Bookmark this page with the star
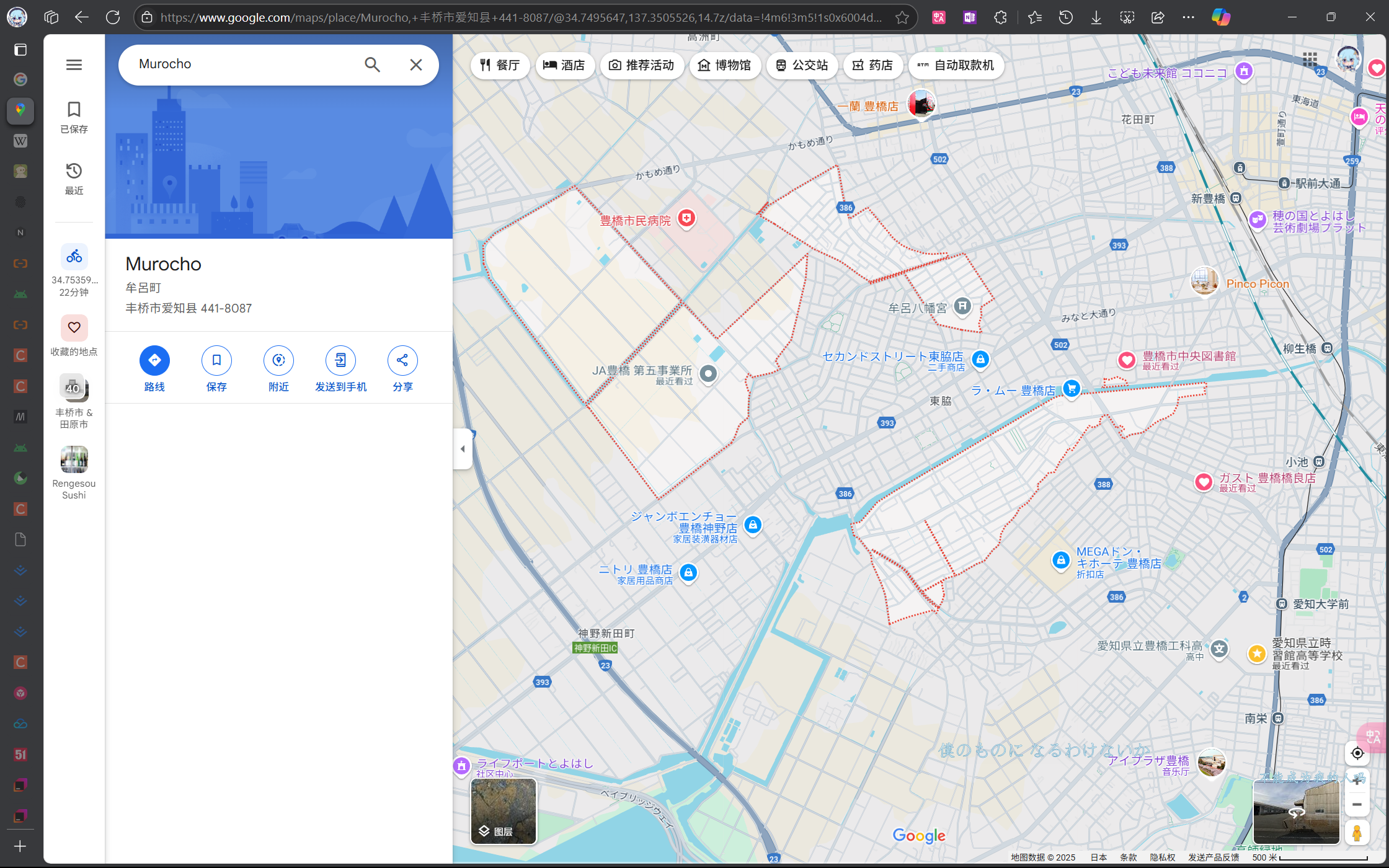Image resolution: width=1389 pixels, height=868 pixels. tap(902, 17)
